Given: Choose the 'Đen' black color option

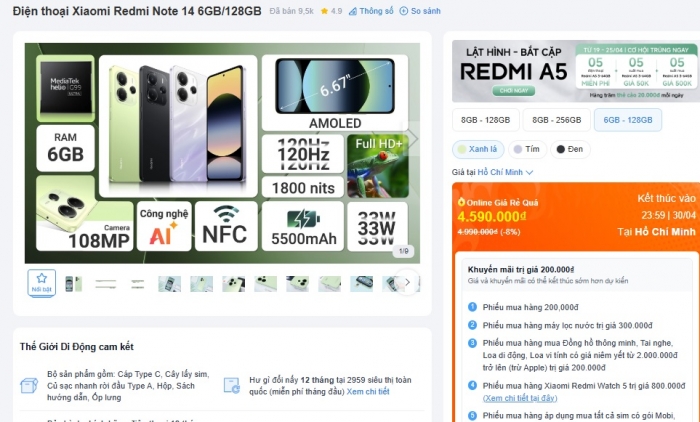Looking at the screenshot, I should point(569,149).
